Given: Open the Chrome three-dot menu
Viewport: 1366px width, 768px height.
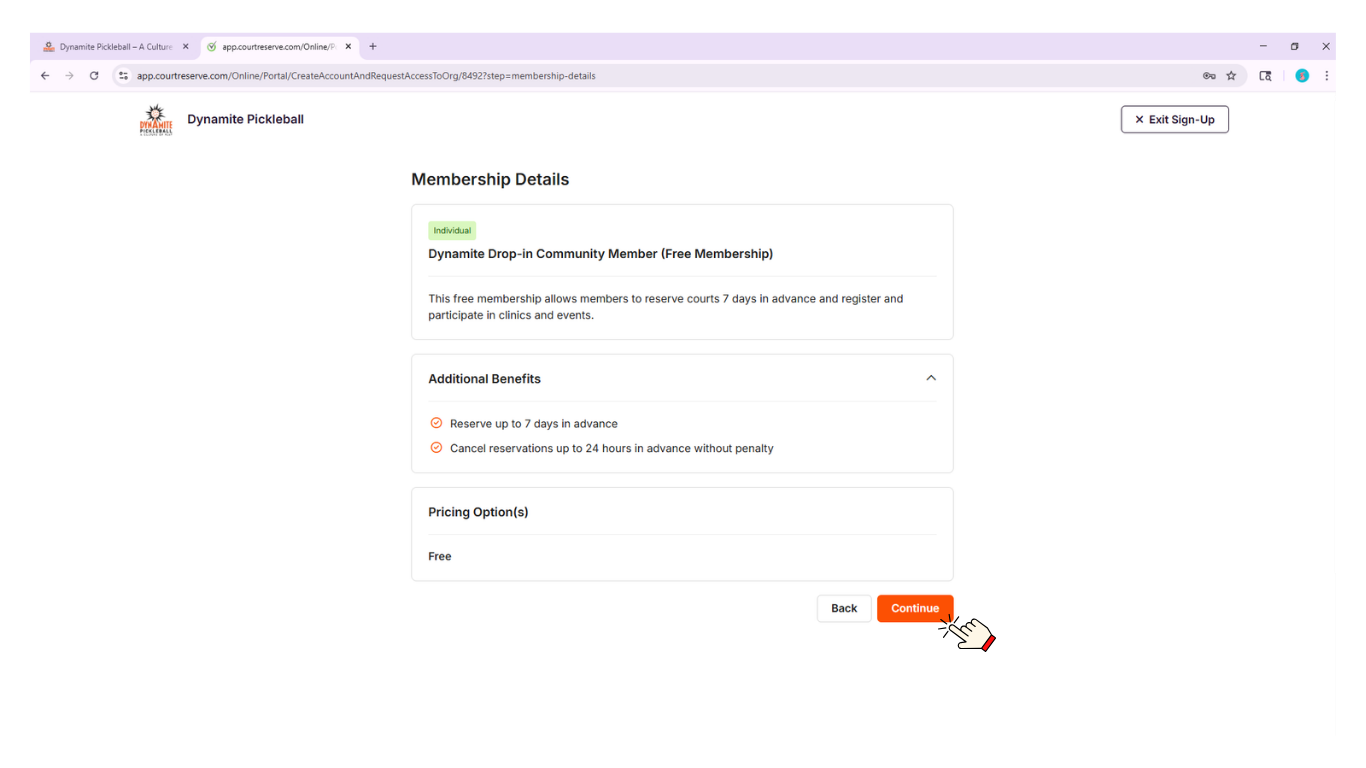Looking at the screenshot, I should click(x=1327, y=76).
